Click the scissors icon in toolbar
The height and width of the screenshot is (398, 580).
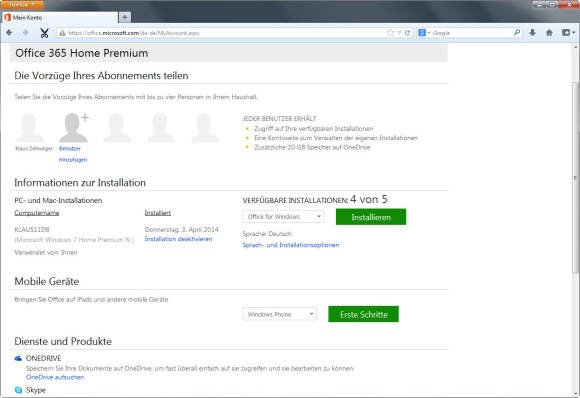click(44, 33)
